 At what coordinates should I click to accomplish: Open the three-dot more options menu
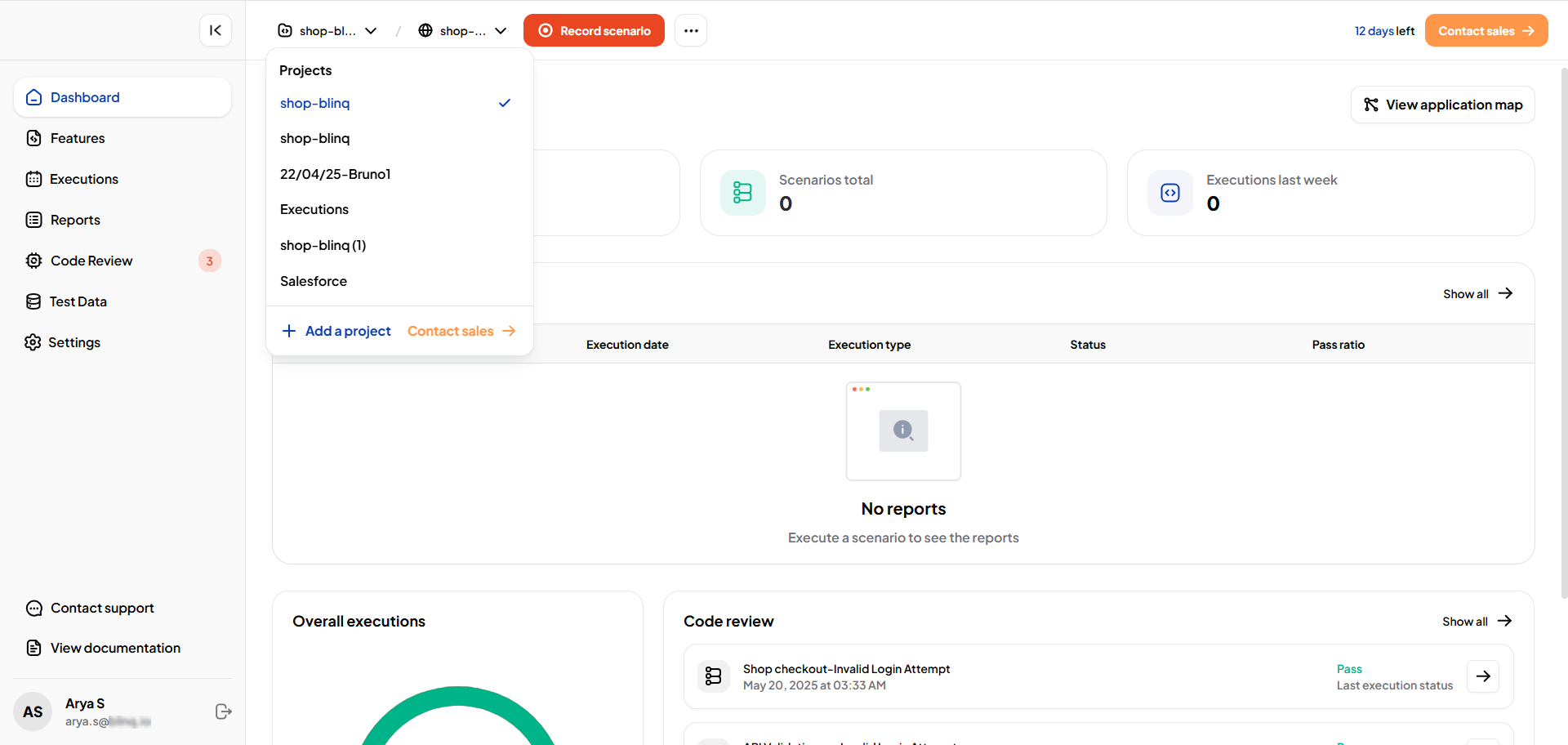[x=691, y=30]
